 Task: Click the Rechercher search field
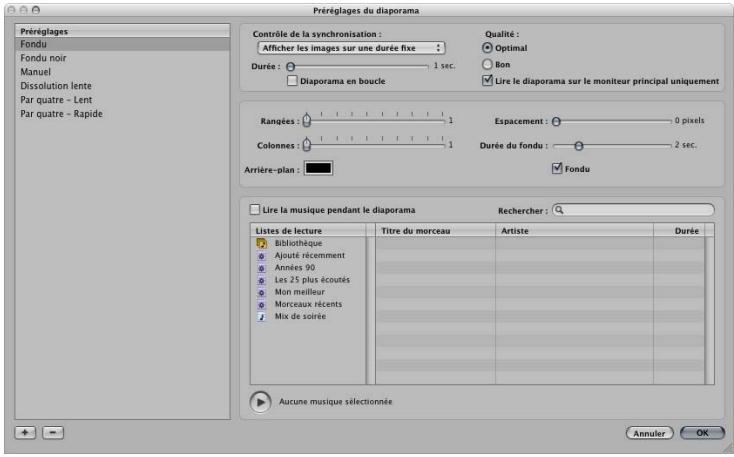tap(633, 210)
